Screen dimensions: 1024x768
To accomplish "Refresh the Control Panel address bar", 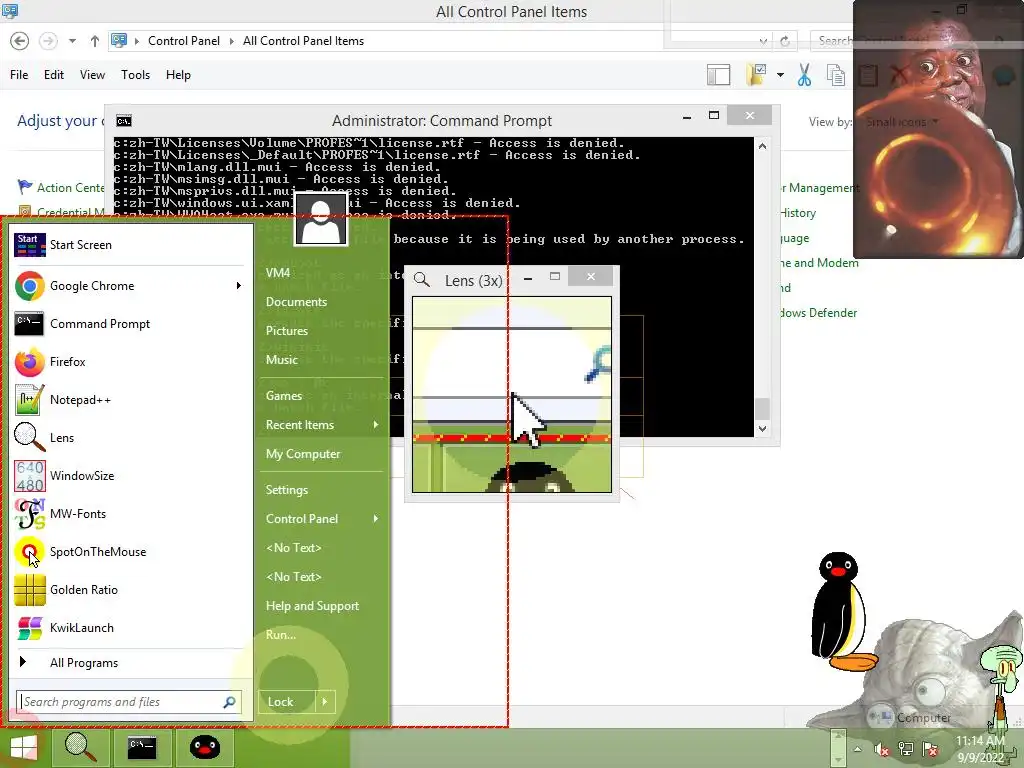I will 785,41.
